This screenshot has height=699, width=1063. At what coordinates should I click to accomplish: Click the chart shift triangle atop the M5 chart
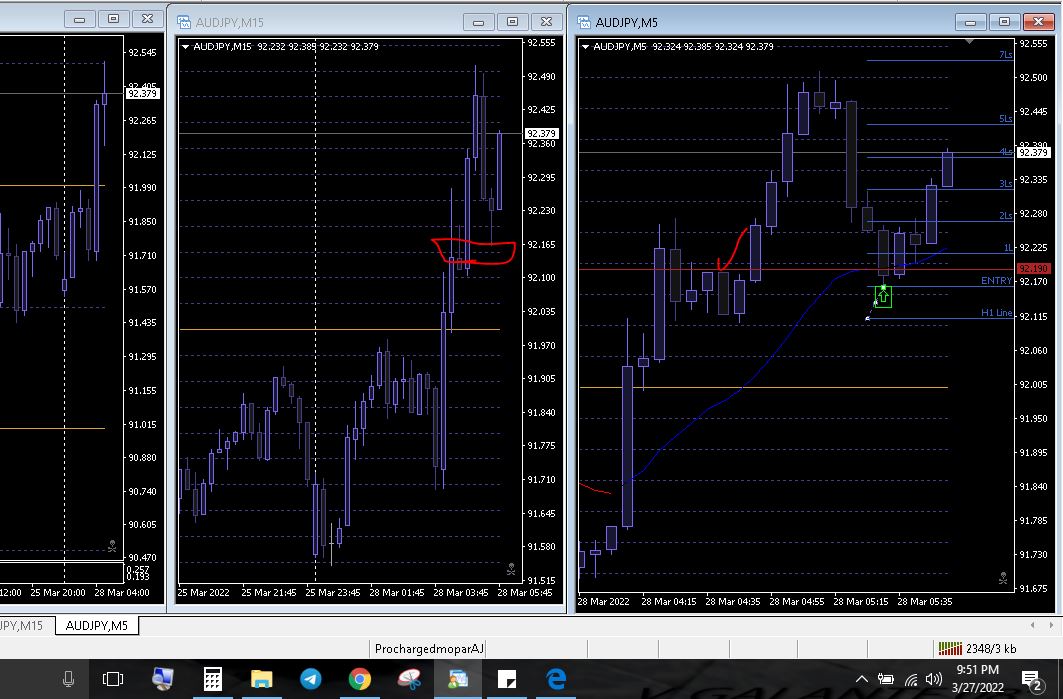(969, 42)
